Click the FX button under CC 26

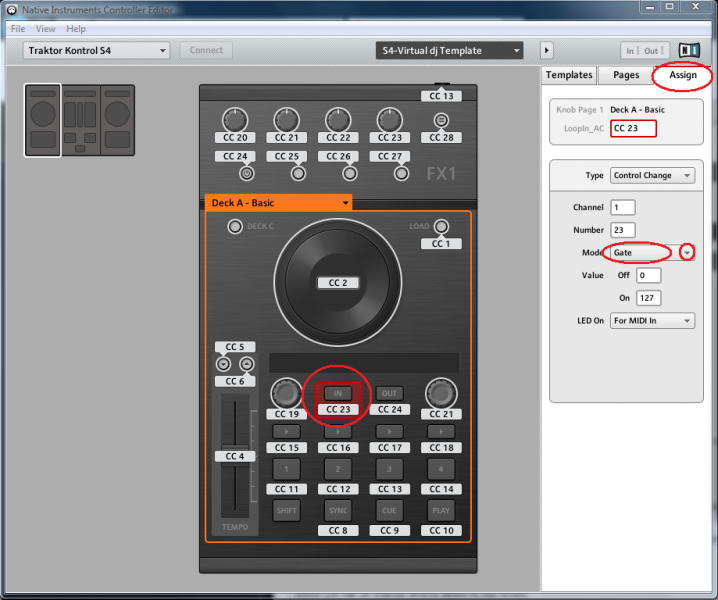350,174
